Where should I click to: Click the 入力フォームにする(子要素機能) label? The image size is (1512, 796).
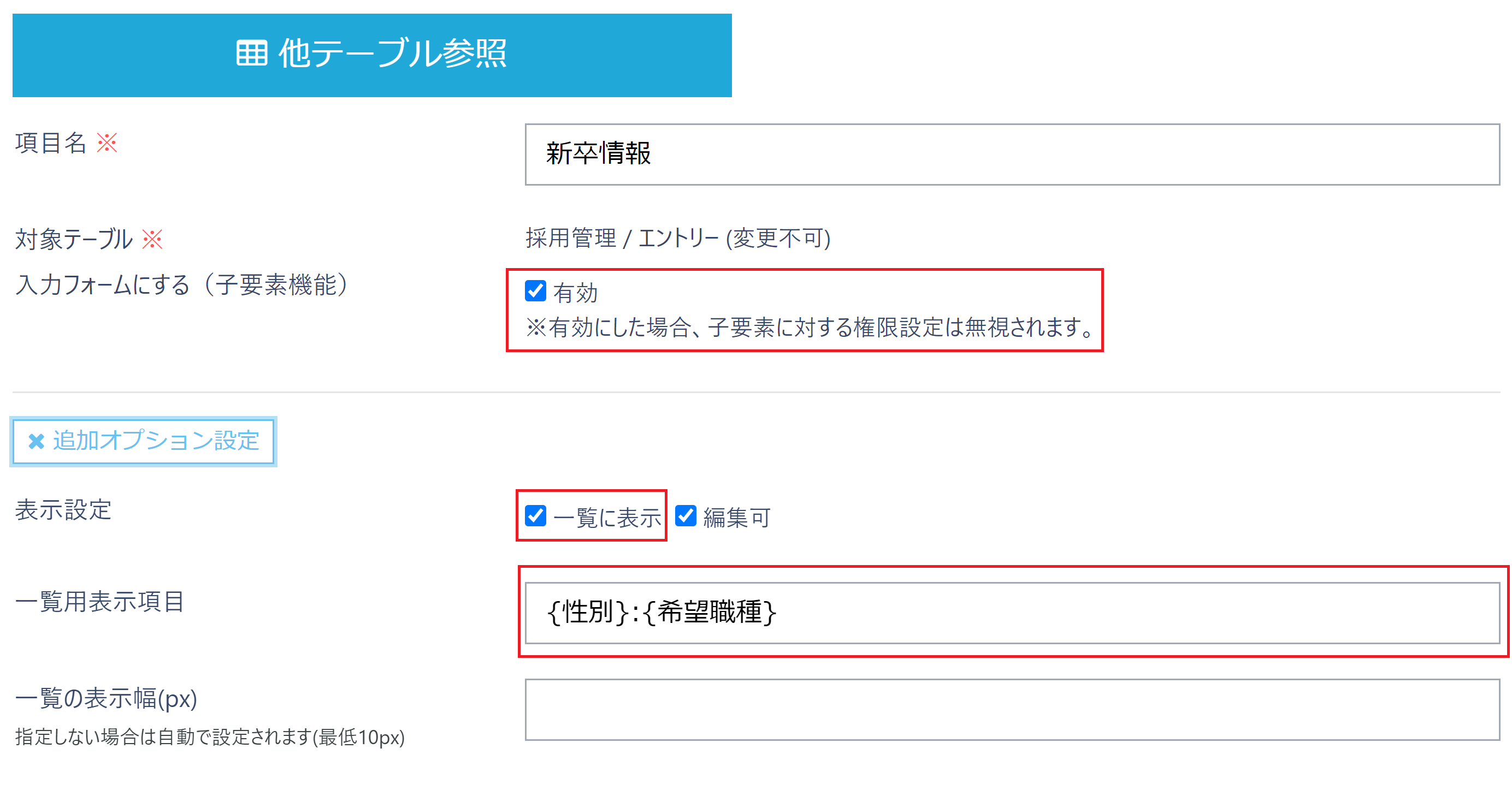coord(182,284)
